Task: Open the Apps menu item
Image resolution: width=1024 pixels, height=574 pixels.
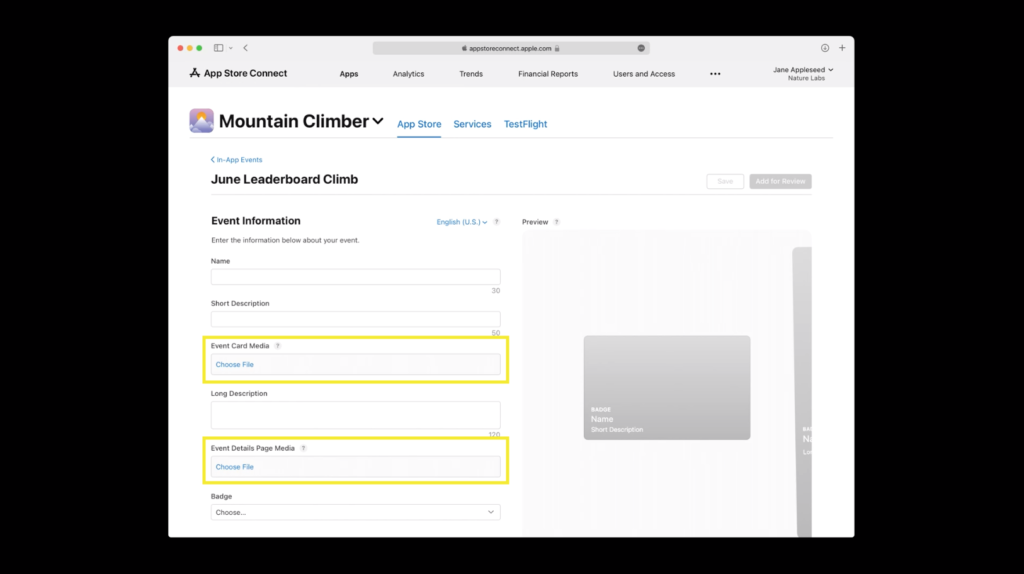Action: (349, 74)
